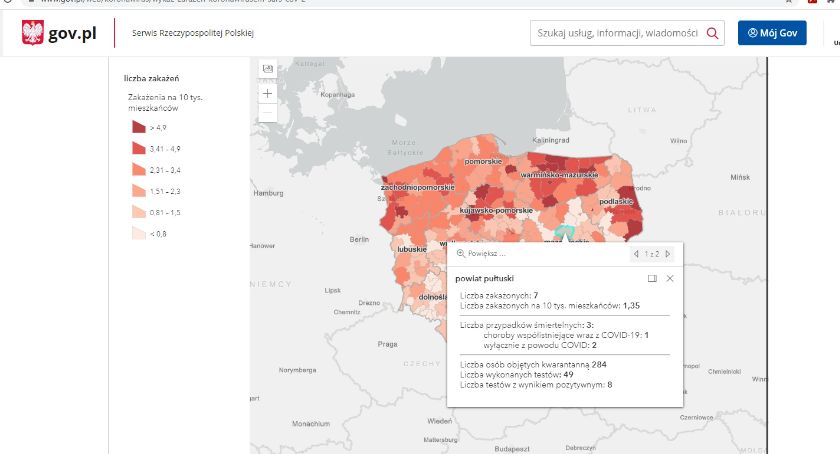Open the Mój Gov login button

(772, 33)
